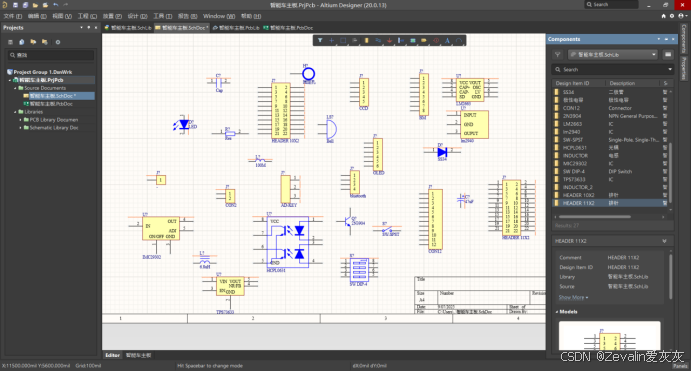Click the Show More link in the details section

tap(573, 297)
